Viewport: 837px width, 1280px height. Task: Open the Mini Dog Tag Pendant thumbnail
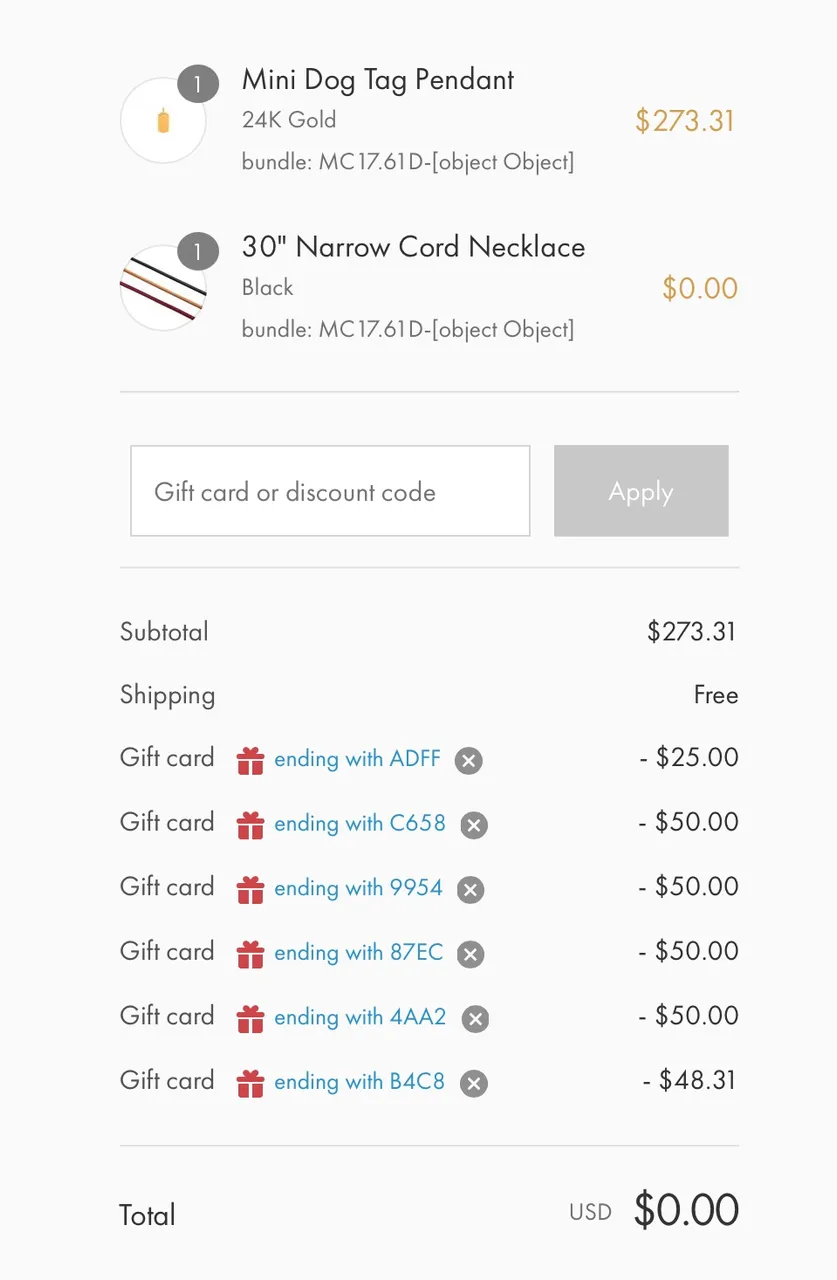tap(163, 121)
